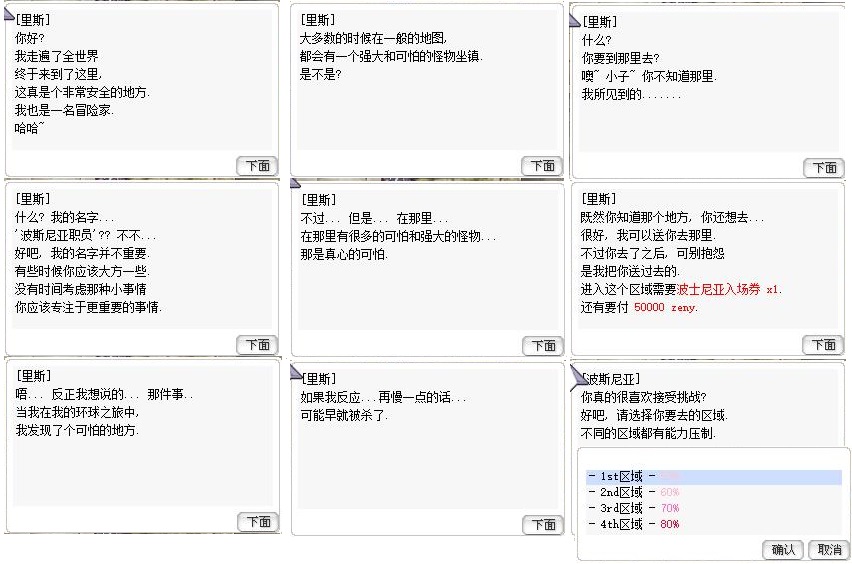Click the red 波士尼亚入场券 x1 text

click(x=729, y=289)
